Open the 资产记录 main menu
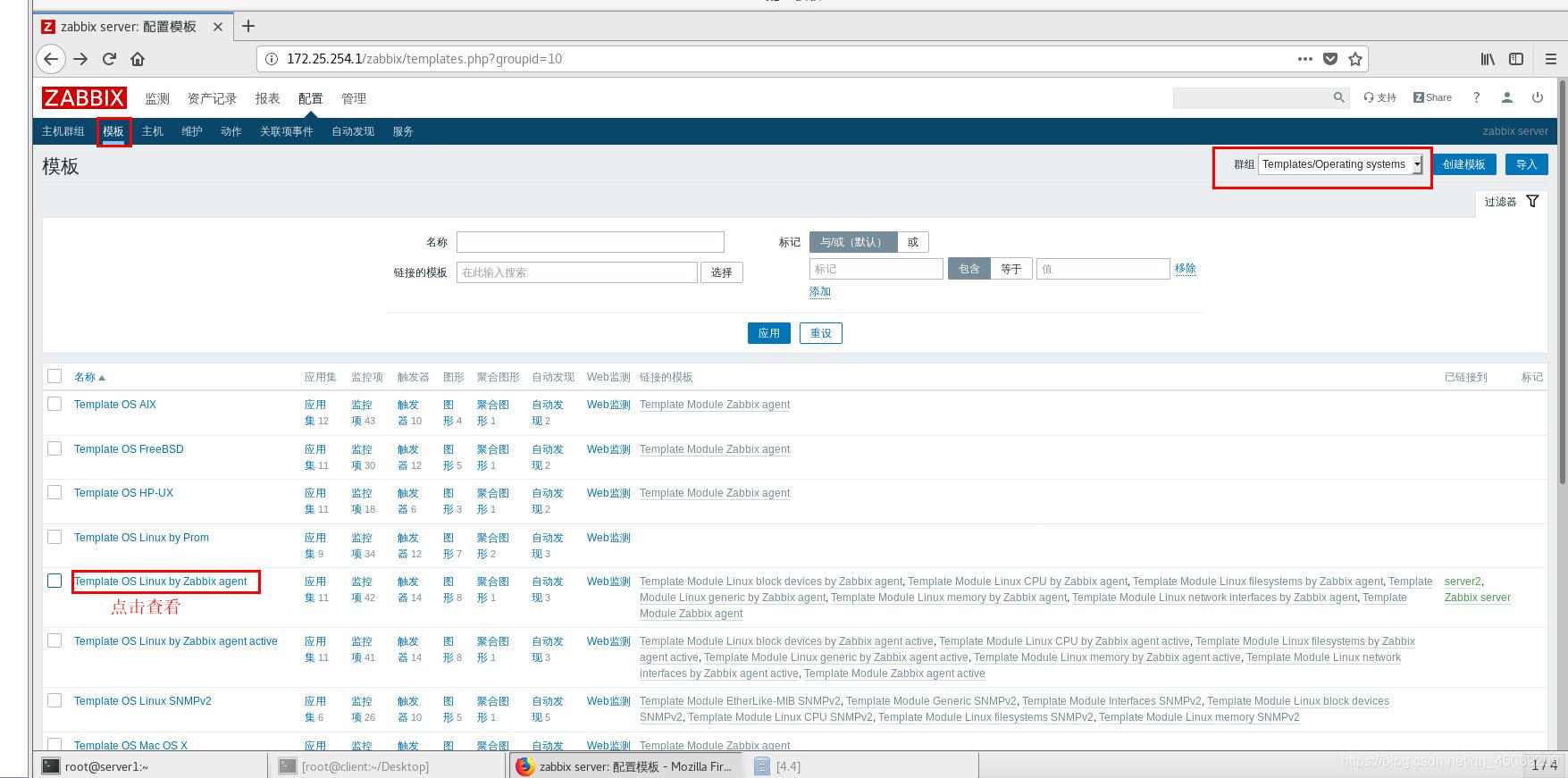The width and height of the screenshot is (1568, 778). click(212, 98)
